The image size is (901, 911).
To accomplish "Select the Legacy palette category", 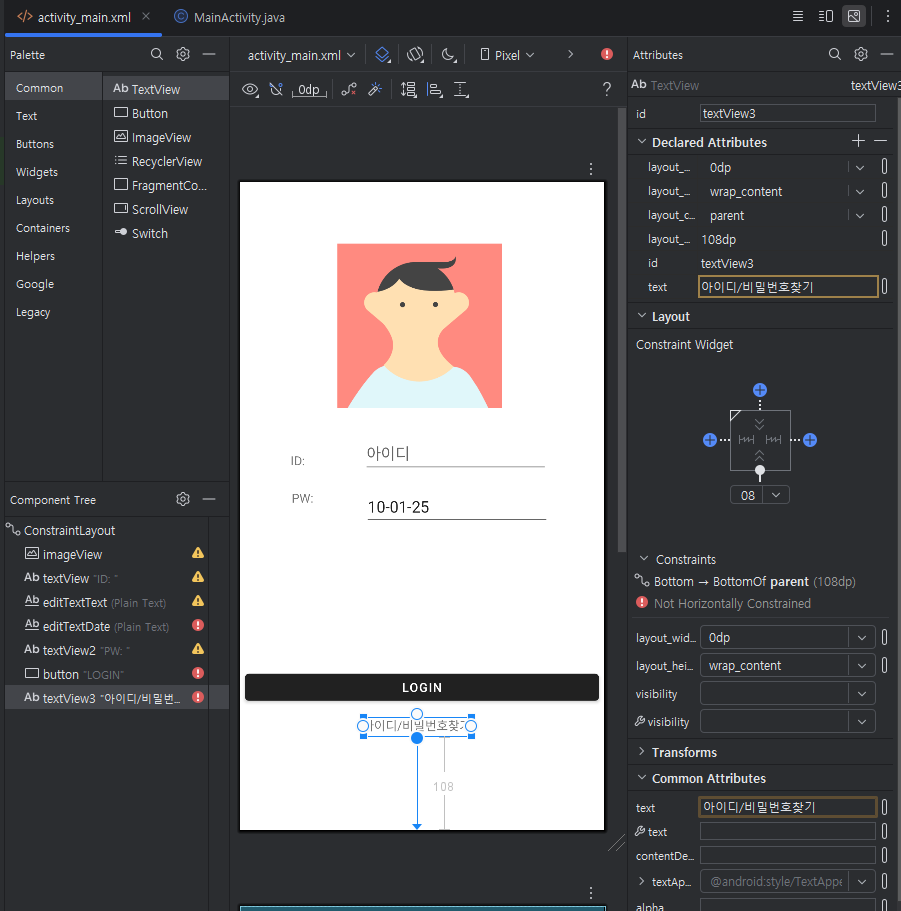I will point(53,312).
